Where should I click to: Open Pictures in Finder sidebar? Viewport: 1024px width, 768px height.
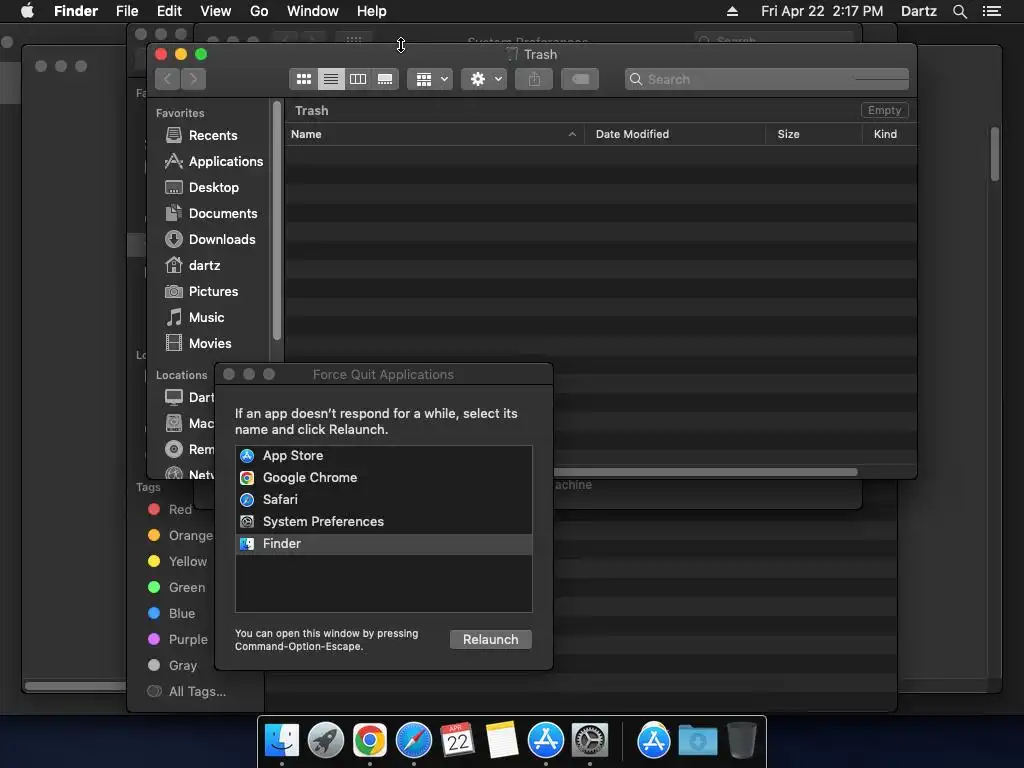pos(202,291)
